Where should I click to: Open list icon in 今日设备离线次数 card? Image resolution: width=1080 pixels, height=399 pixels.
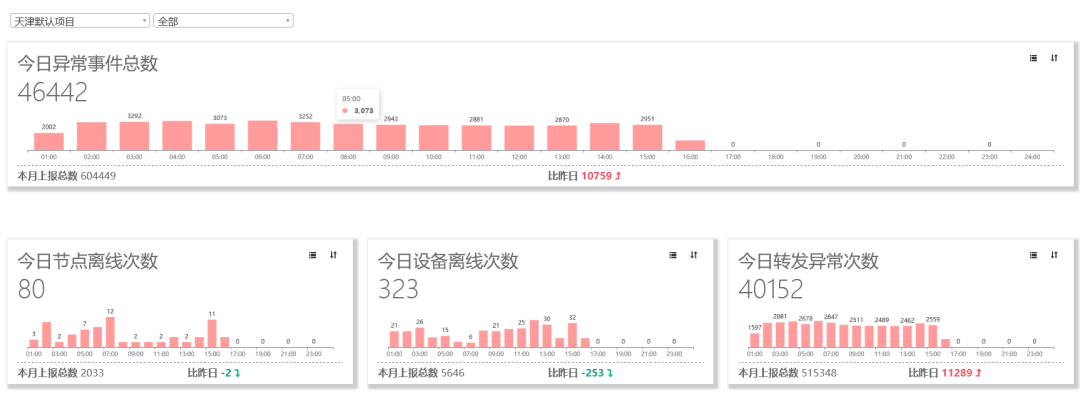pos(673,255)
